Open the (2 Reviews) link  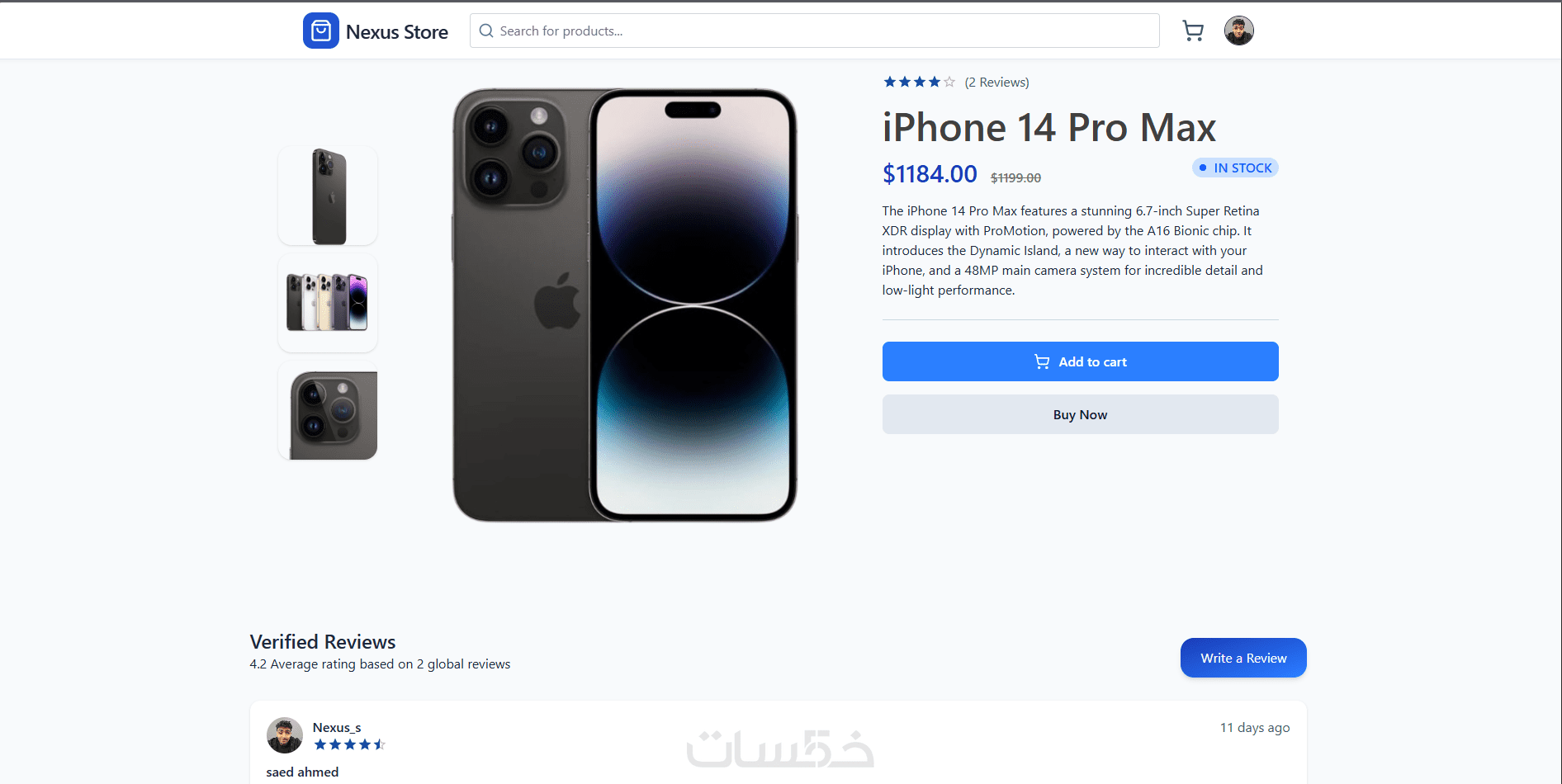[996, 83]
